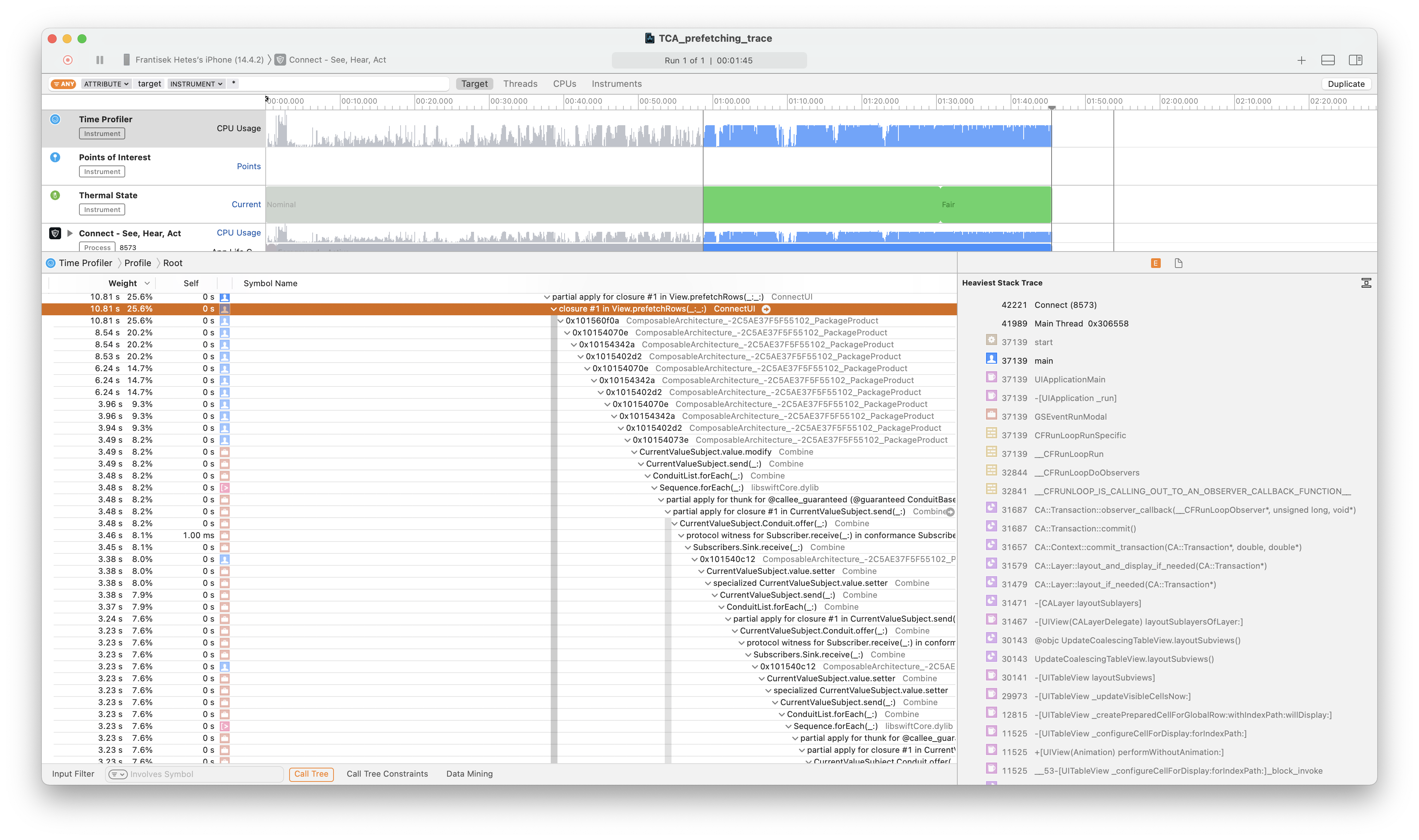Click the main frame user-code icon
The height and width of the screenshot is (840, 1419).
(x=991, y=358)
